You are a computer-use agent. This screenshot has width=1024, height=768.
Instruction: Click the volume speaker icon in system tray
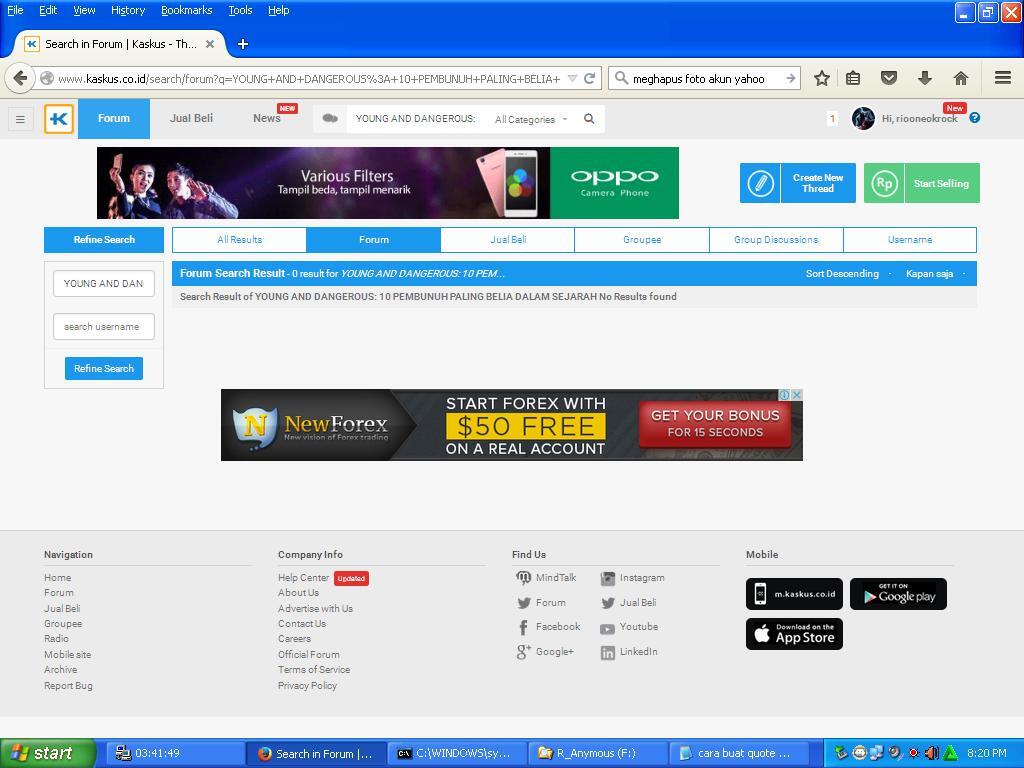coord(931,753)
